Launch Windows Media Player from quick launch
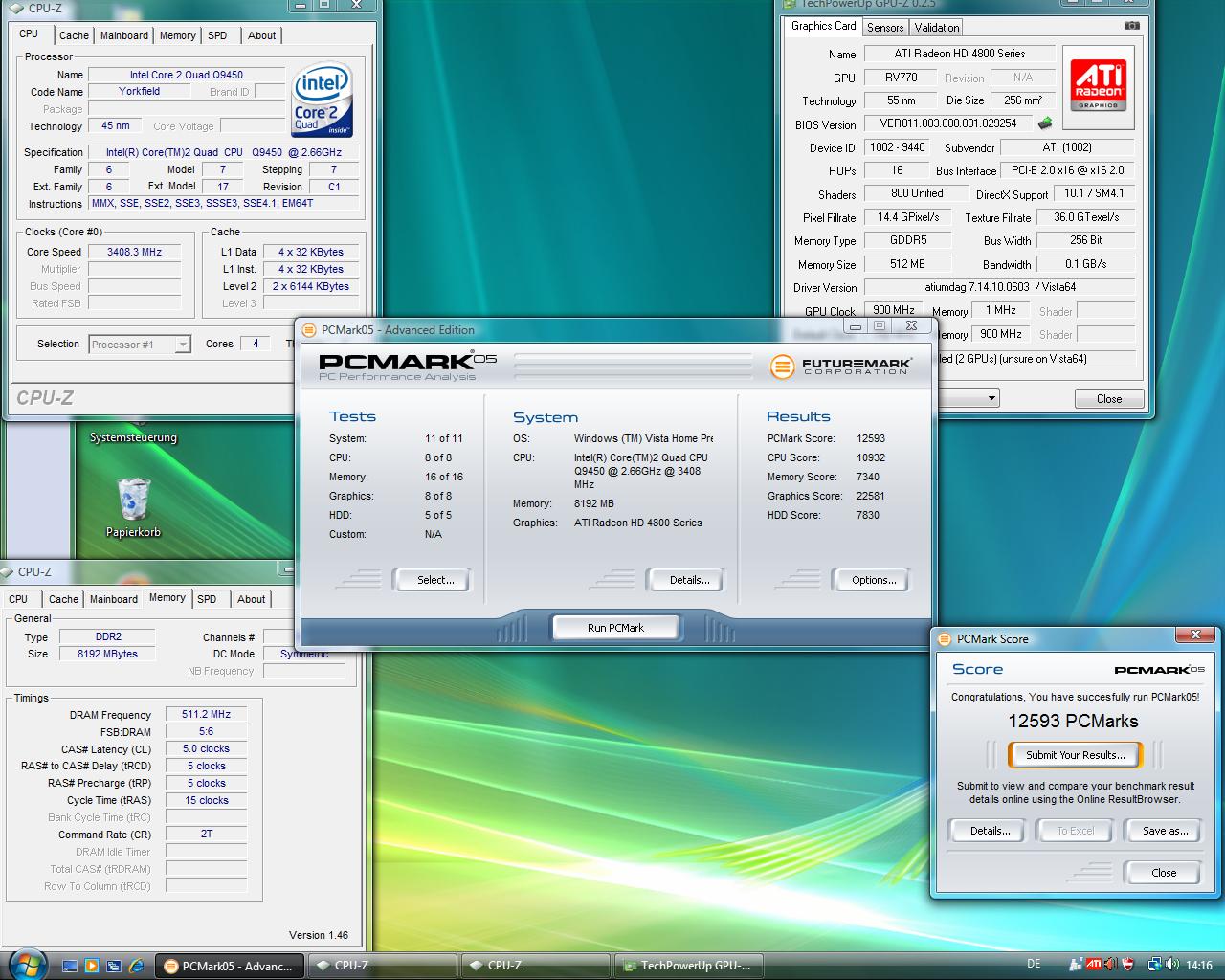Viewport: 1225px width, 980px height. [x=92, y=966]
